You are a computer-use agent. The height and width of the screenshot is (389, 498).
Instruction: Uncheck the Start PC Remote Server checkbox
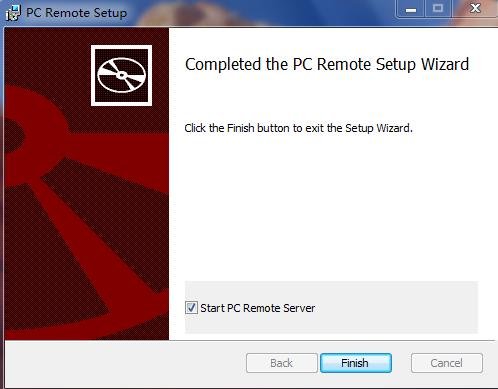coord(191,308)
